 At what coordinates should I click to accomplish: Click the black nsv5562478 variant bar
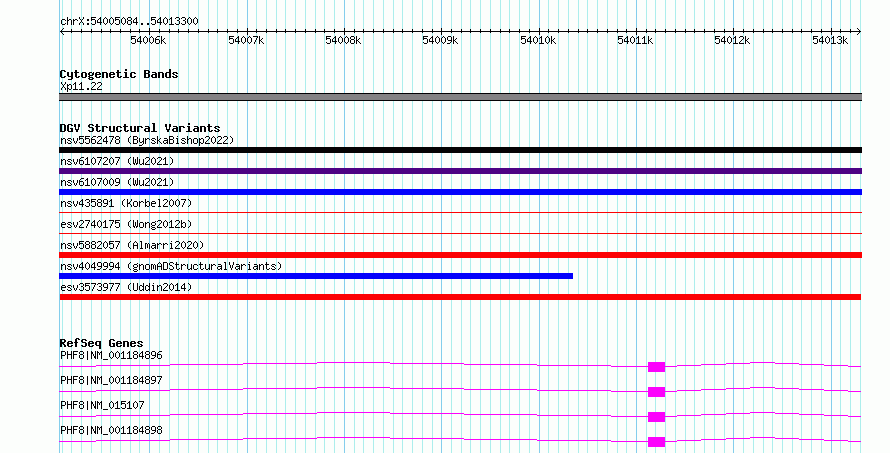[x=460, y=150]
